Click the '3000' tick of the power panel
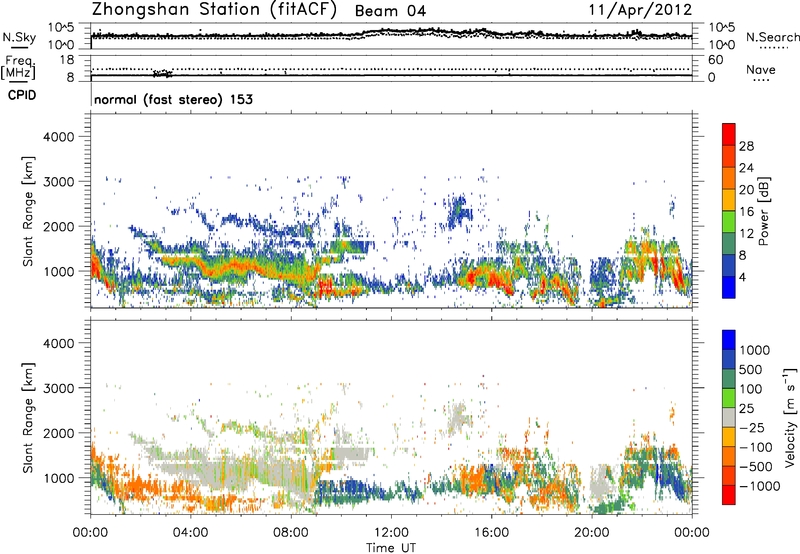Image resolution: width=800 pixels, height=554 pixels. [x=58, y=182]
